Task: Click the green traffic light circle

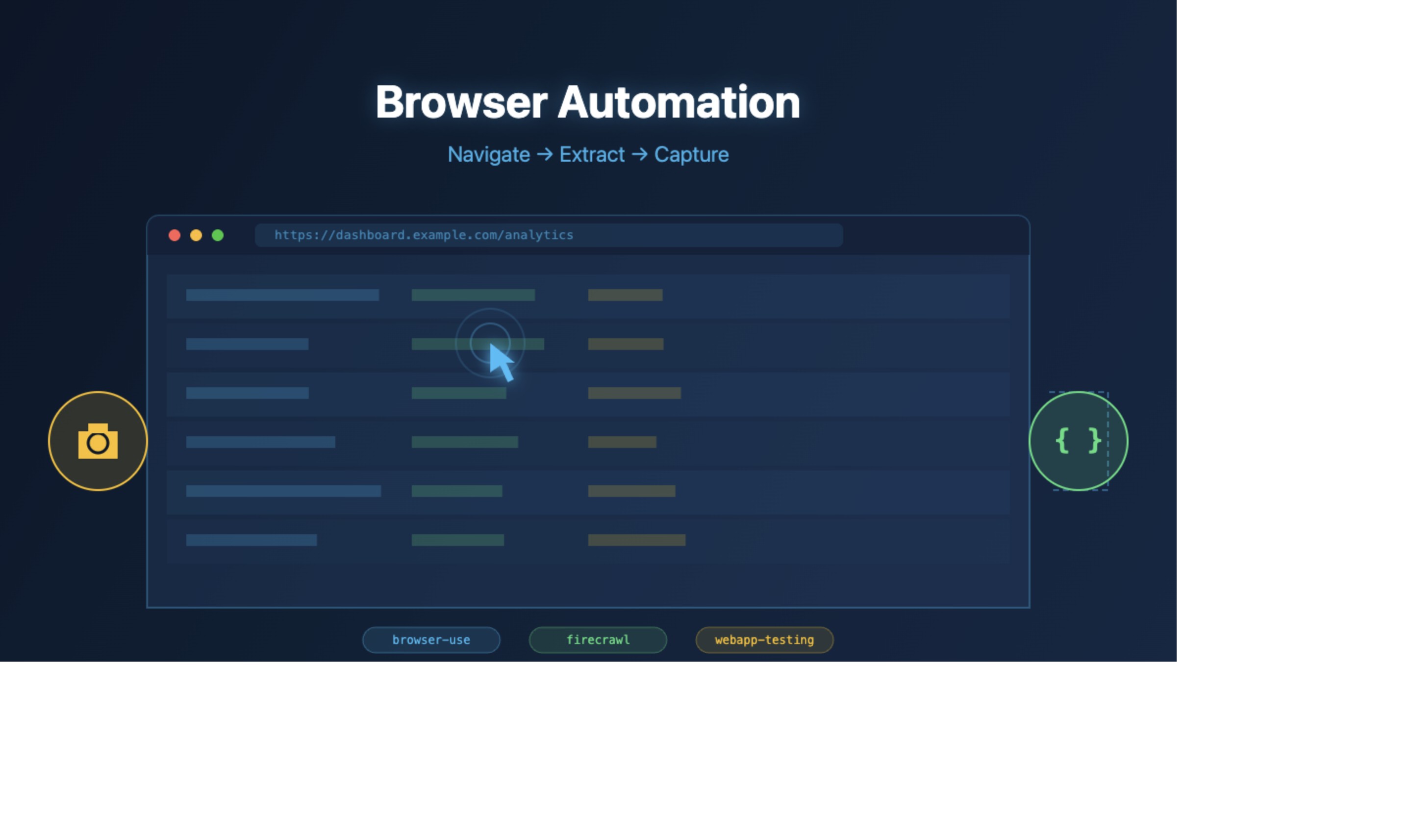Action: (218, 235)
